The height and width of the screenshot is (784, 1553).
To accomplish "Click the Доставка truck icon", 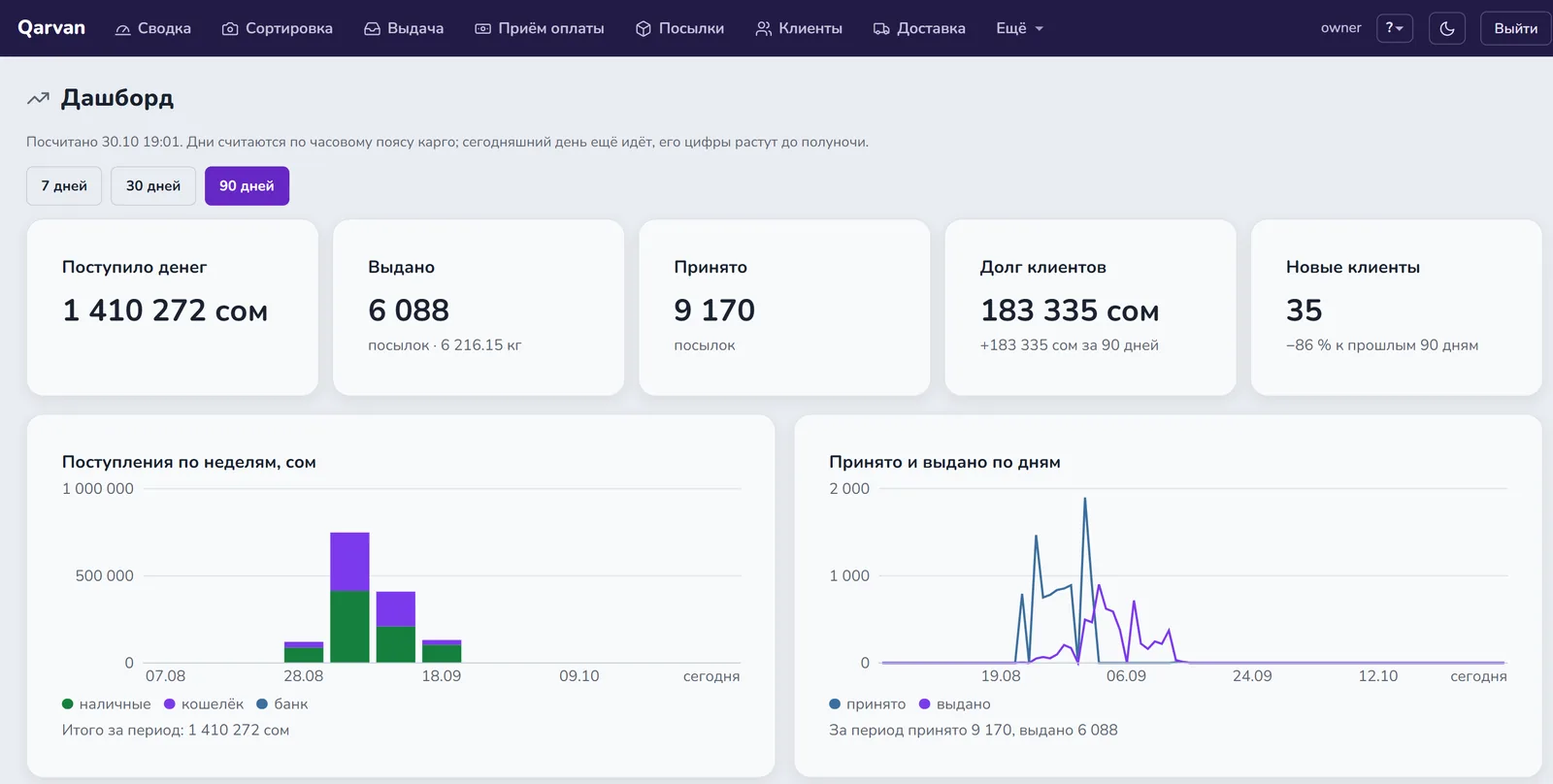I will pos(881,29).
